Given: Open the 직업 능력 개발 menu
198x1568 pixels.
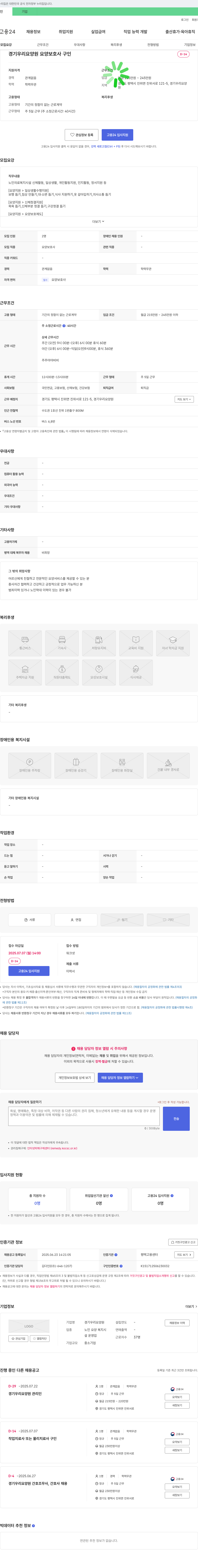Looking at the screenshot, I should click(x=135, y=32).
